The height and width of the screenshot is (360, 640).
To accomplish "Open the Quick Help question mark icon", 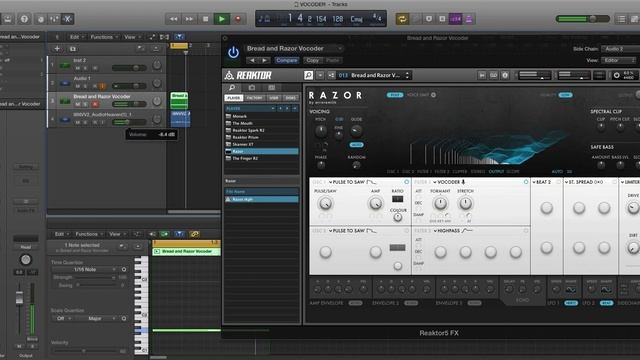I will [24, 19].
